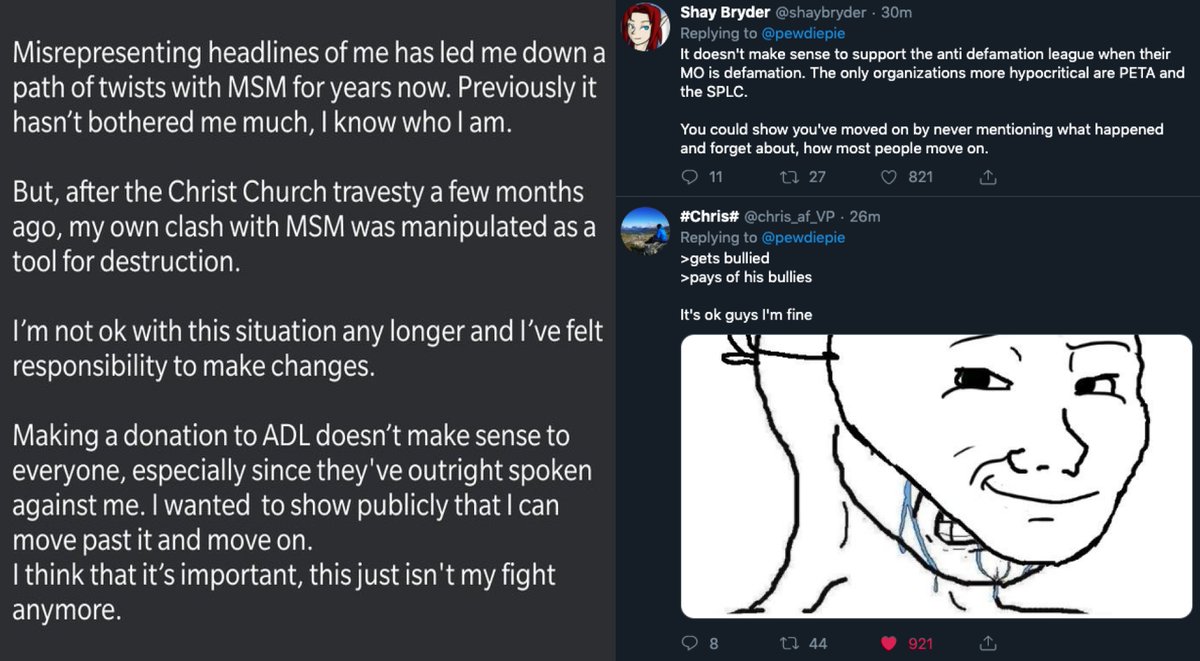Enlarge the crying wojak meme image
1200x661 pixels.
pyautogui.click(x=936, y=475)
